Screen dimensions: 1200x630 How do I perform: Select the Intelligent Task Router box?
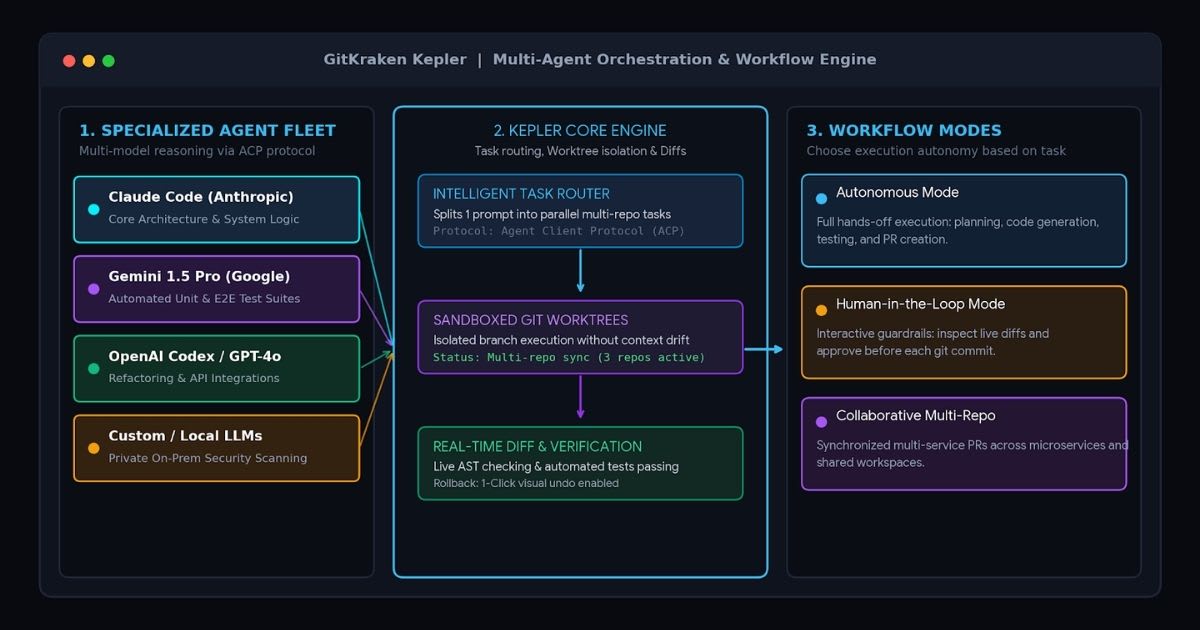pyautogui.click(x=580, y=211)
